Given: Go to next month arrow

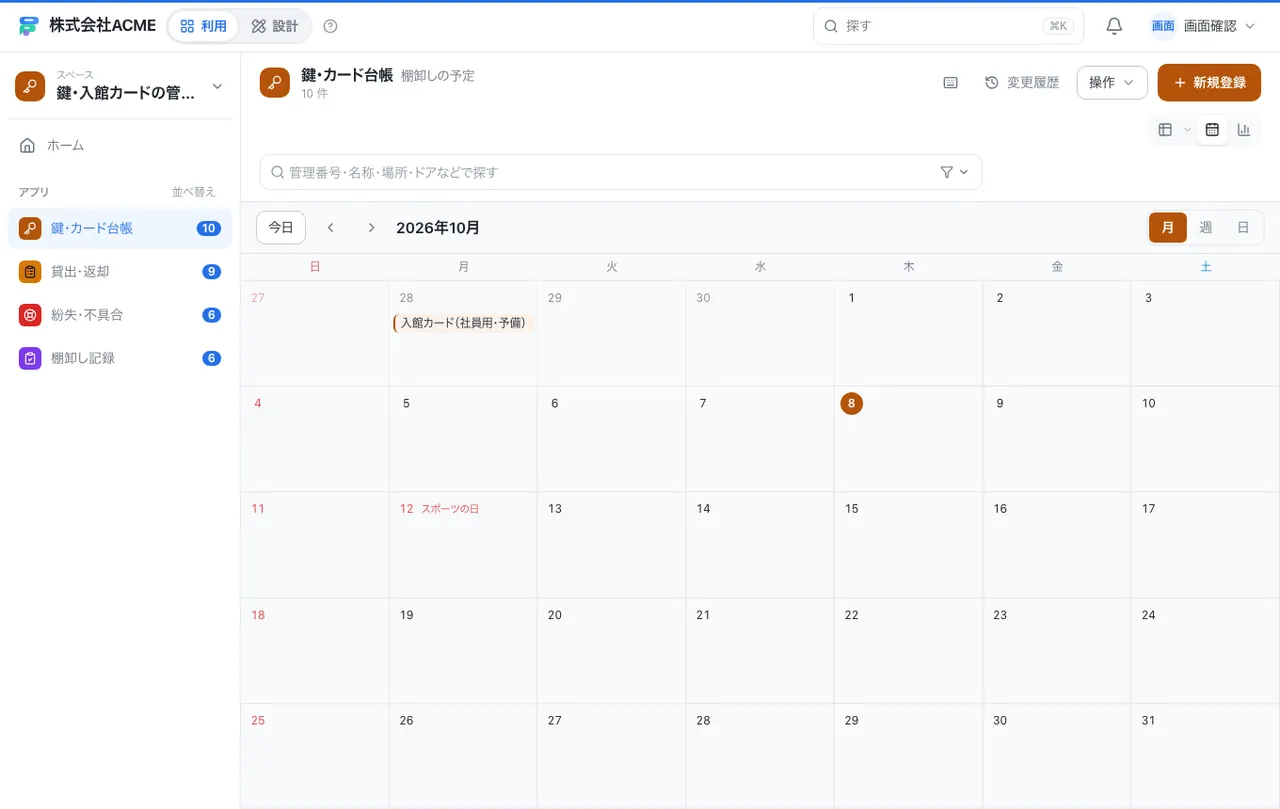Looking at the screenshot, I should 371,228.
